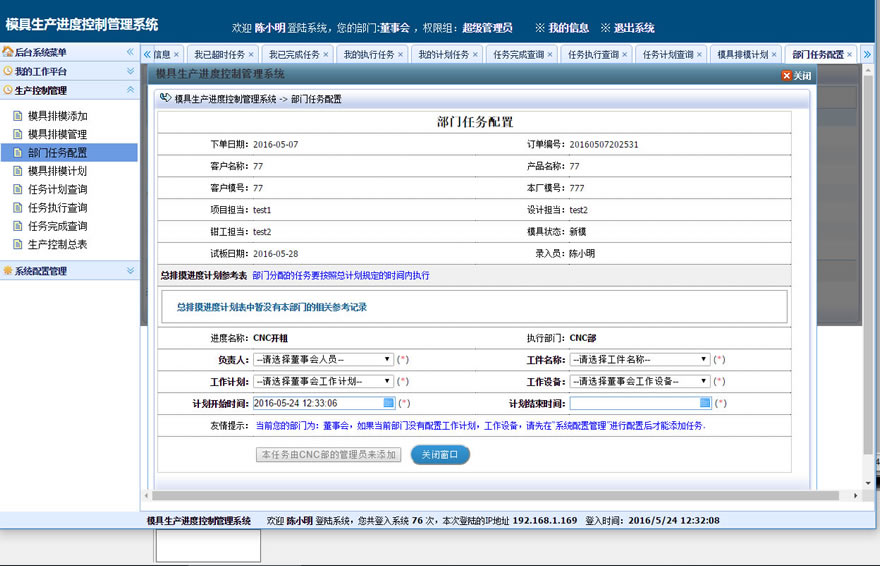
Task: Open calendar picker for 计划结束时间
Action: [705, 403]
